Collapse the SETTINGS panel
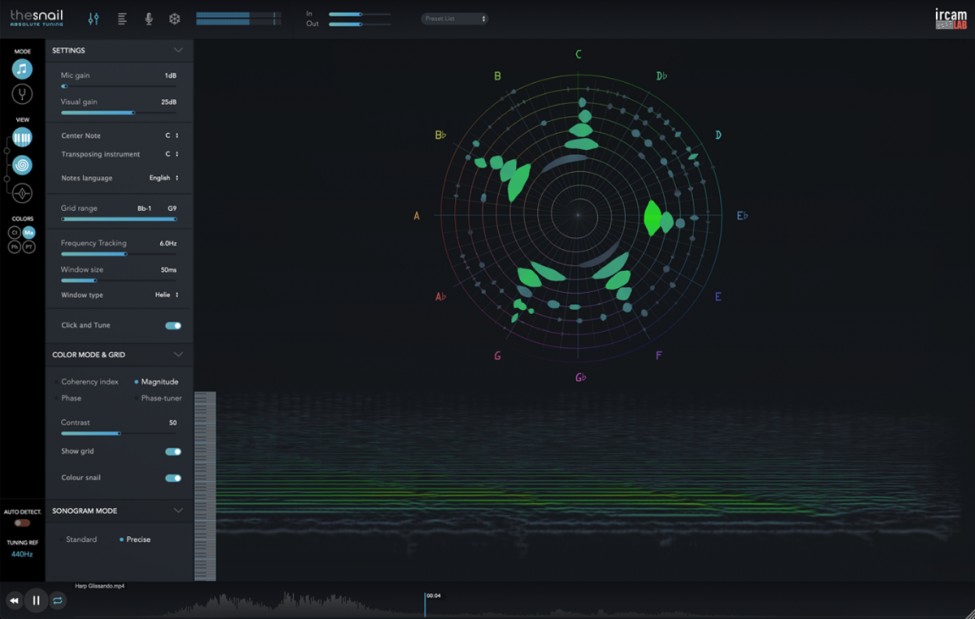This screenshot has width=975, height=619. pos(180,50)
